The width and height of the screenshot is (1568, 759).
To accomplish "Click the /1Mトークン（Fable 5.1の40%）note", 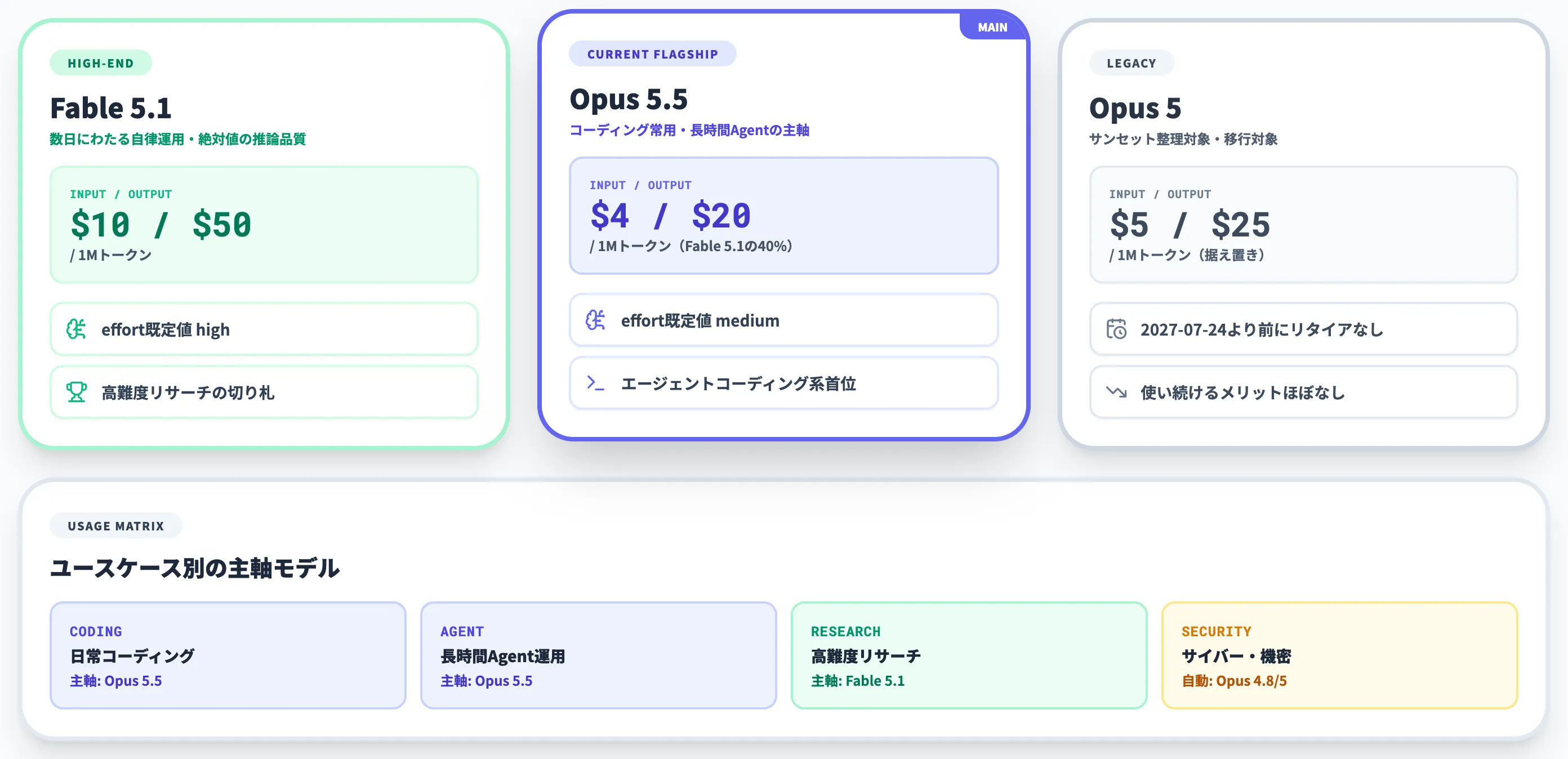I will [x=691, y=246].
